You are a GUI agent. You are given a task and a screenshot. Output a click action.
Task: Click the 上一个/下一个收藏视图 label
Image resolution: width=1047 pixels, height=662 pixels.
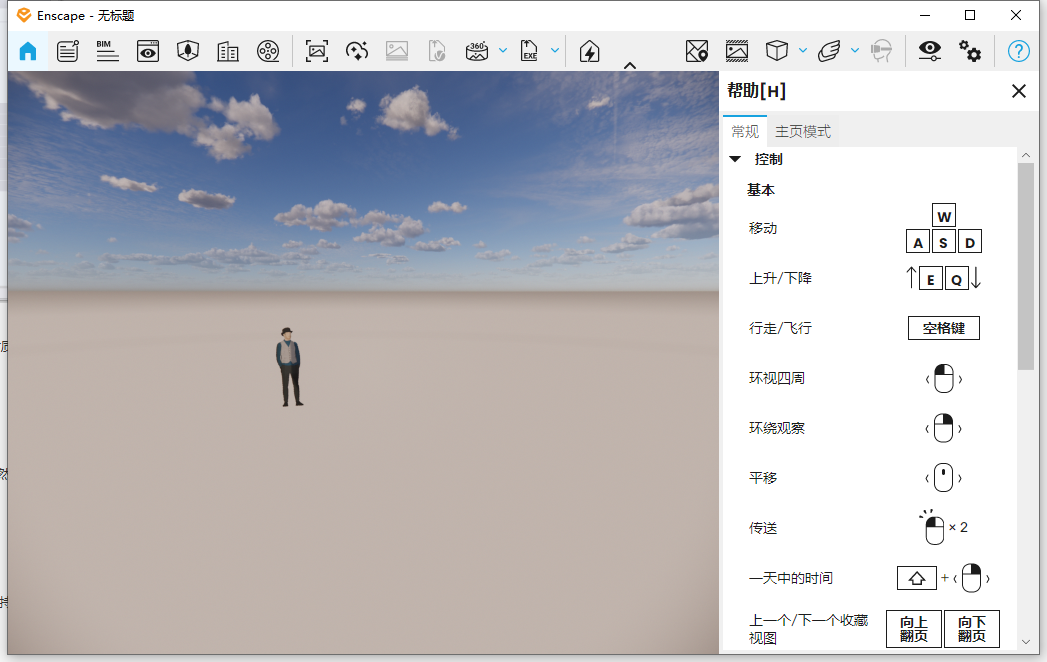click(x=808, y=629)
